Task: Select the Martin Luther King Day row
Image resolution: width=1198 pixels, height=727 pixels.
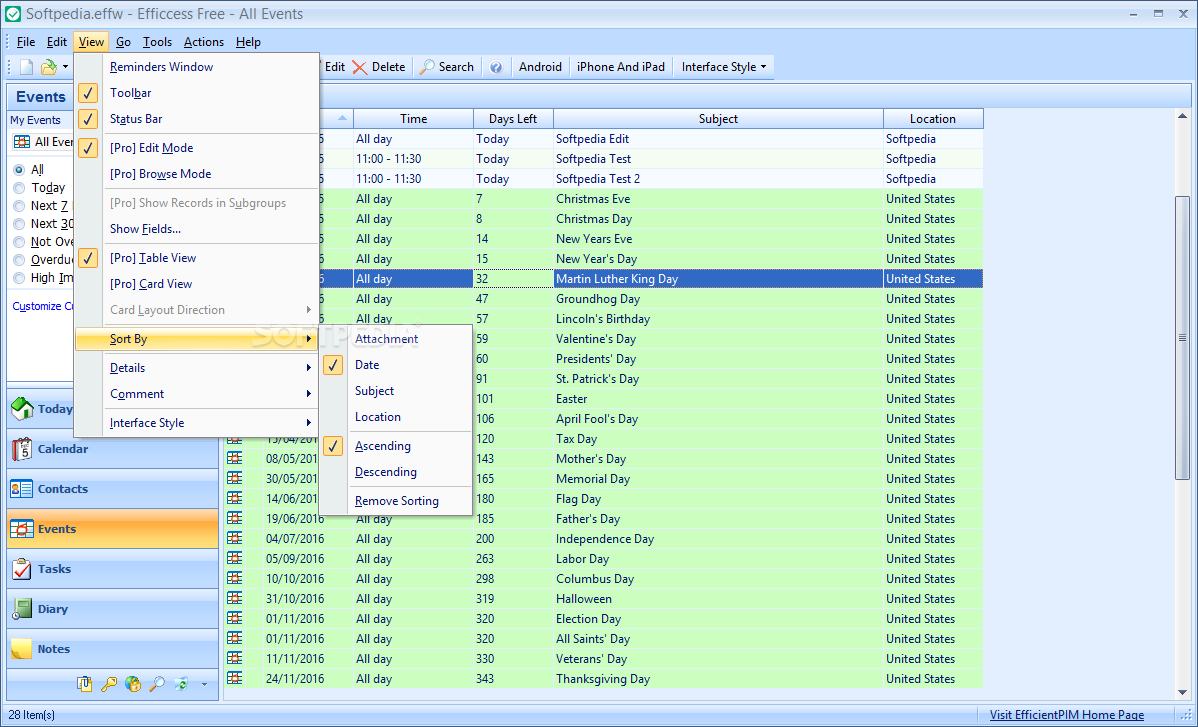Action: tap(651, 279)
